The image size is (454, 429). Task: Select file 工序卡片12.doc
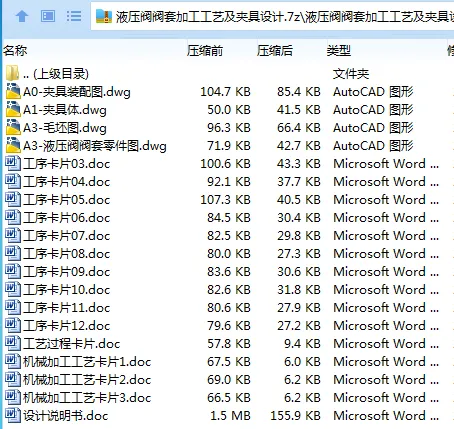coord(66,326)
